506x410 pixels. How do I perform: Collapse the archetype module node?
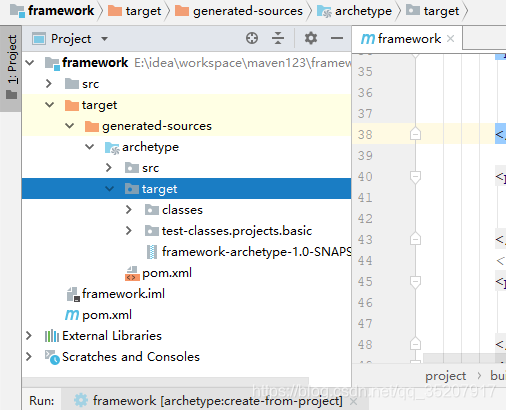pyautogui.click(x=90, y=147)
